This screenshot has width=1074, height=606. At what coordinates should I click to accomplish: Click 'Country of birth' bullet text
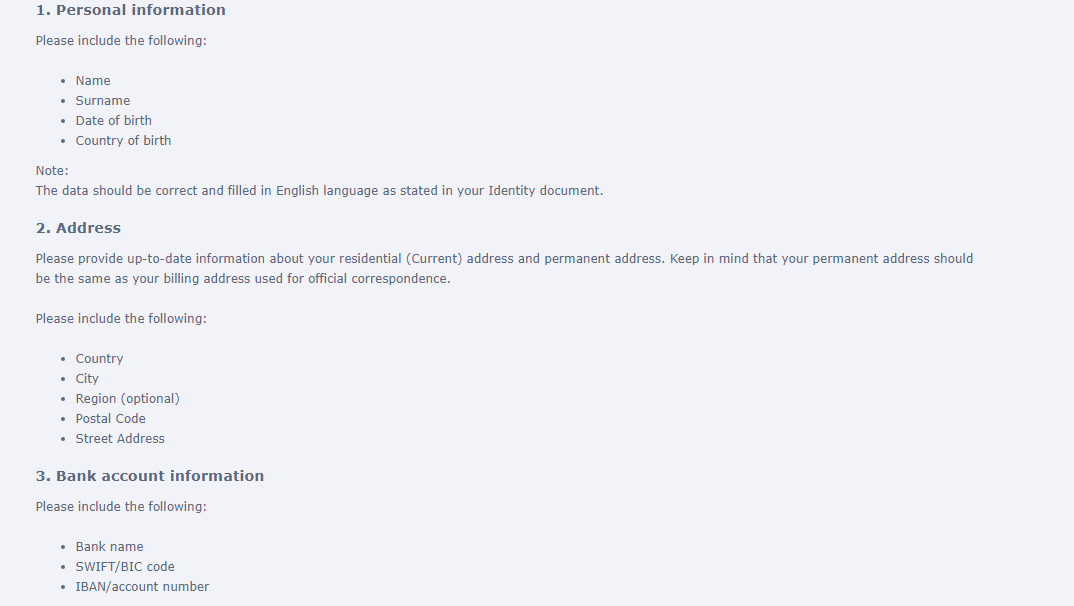pos(123,140)
